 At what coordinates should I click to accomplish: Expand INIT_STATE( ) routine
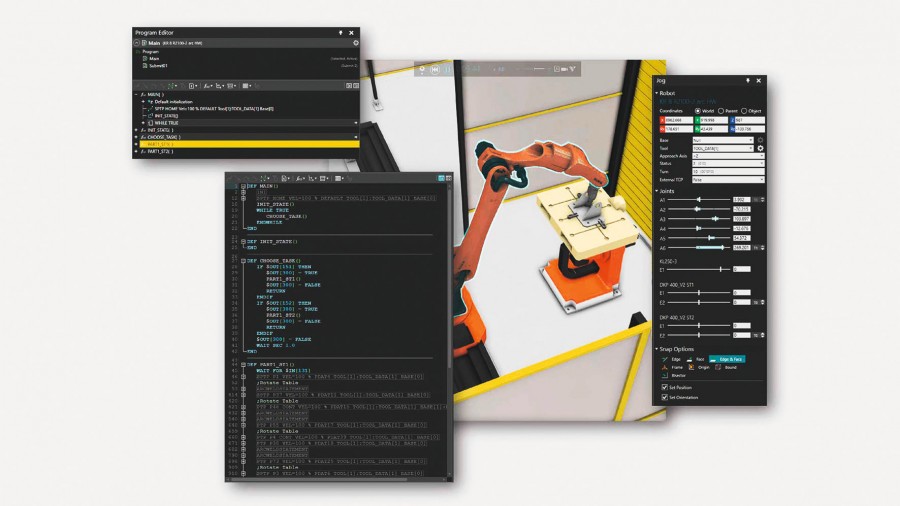coord(136,130)
